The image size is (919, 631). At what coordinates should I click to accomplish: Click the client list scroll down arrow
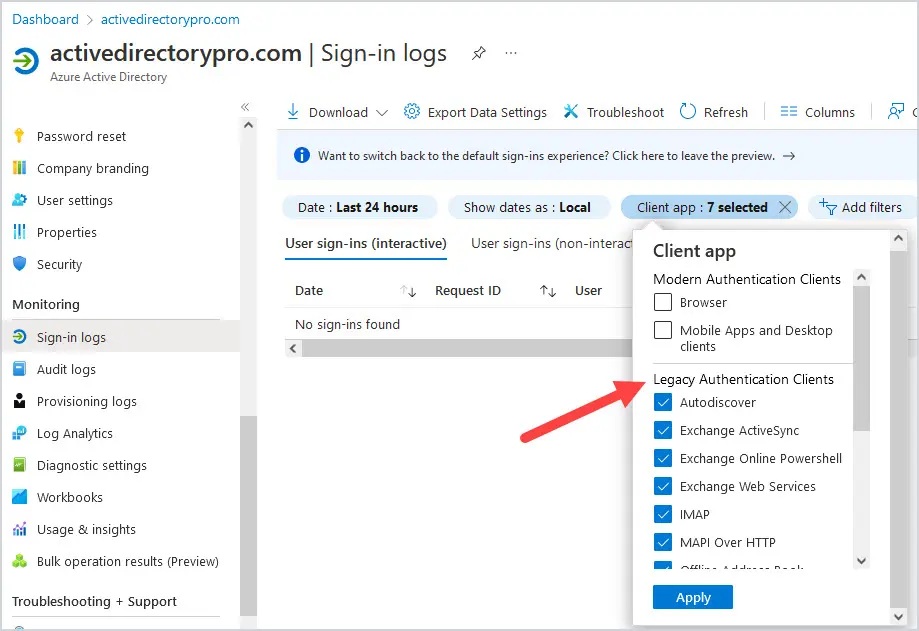[x=861, y=561]
